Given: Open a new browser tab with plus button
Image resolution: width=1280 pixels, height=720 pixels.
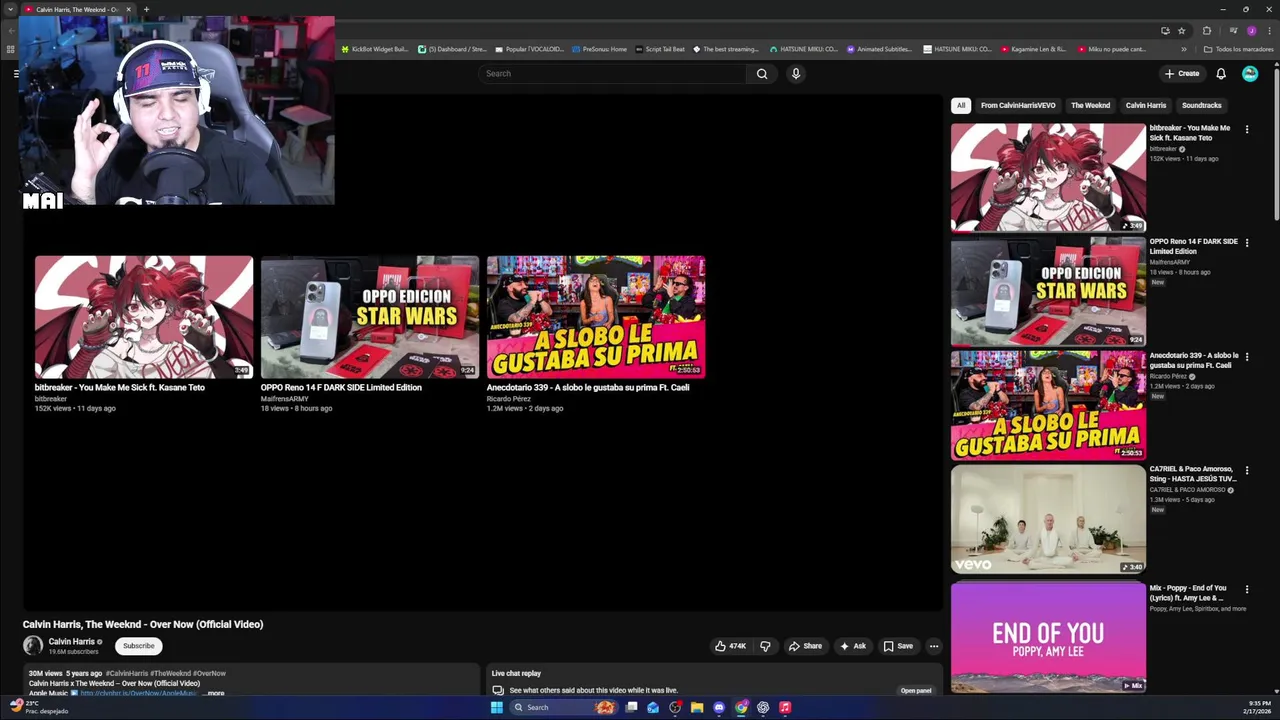Looking at the screenshot, I should 146,9.
